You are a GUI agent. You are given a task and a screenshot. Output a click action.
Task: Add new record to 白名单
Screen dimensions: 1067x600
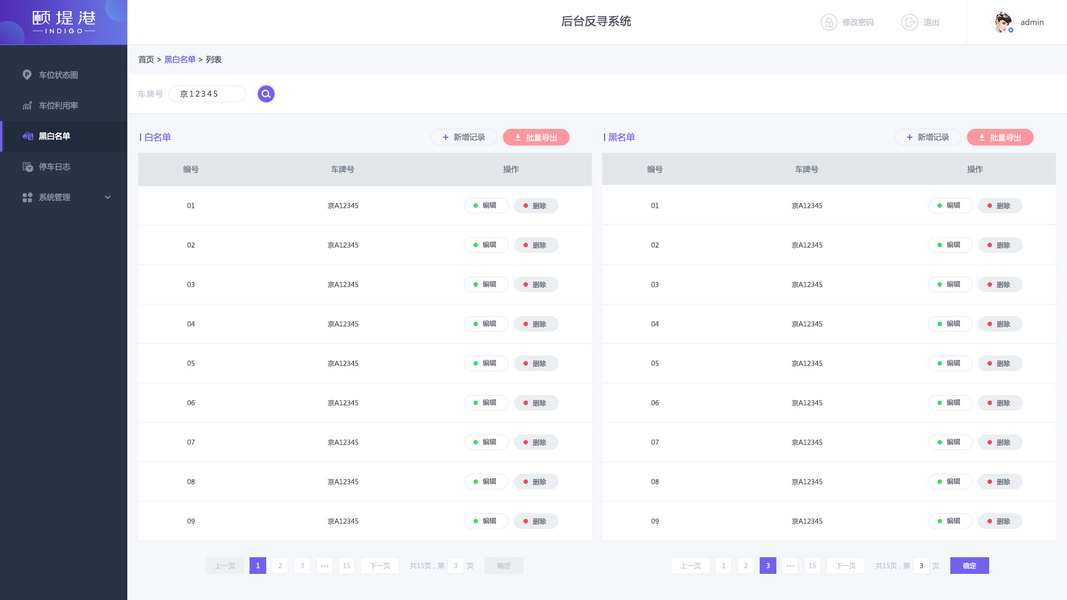[x=464, y=137]
